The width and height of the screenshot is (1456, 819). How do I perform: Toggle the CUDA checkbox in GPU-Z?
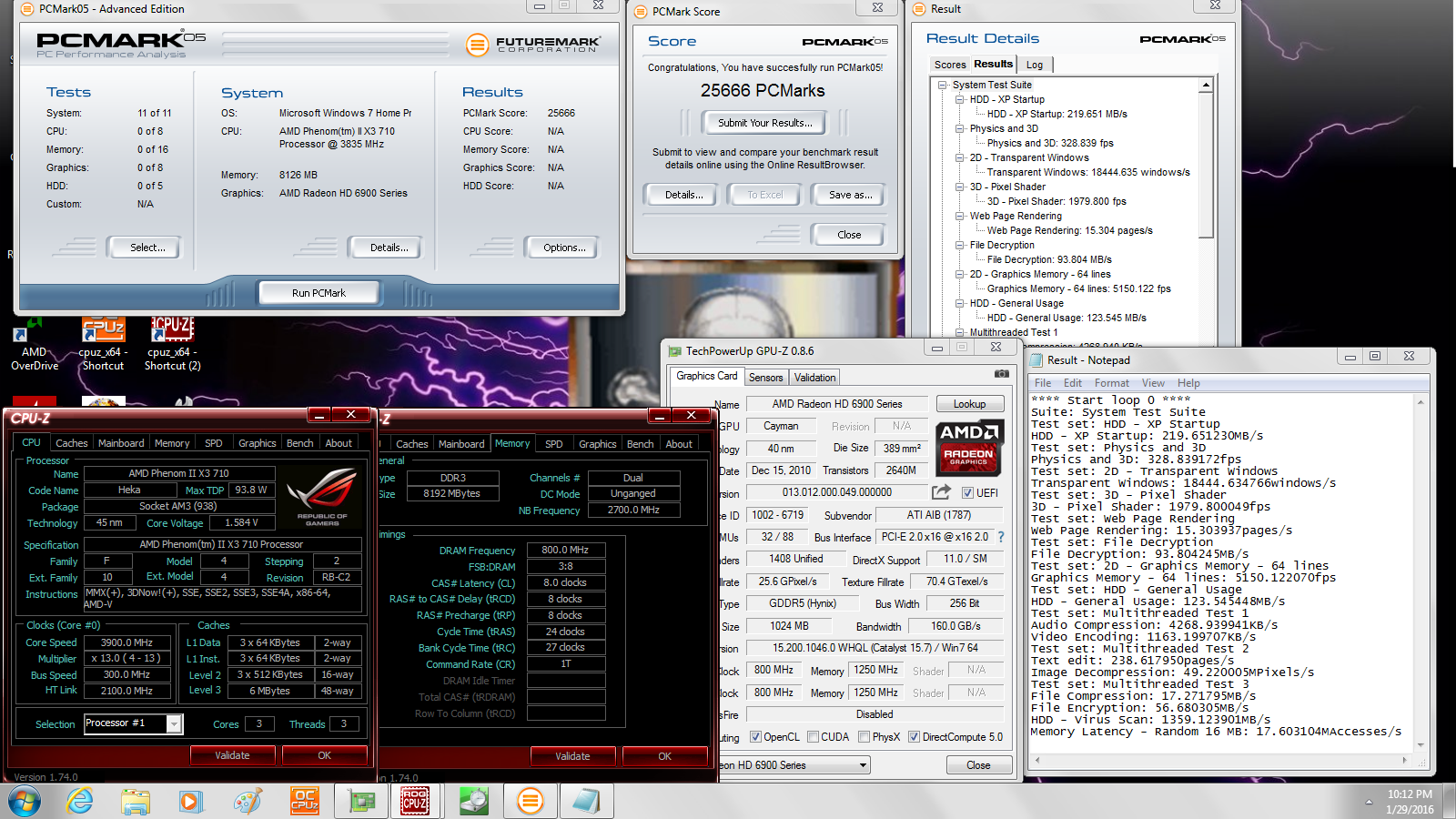(x=813, y=737)
